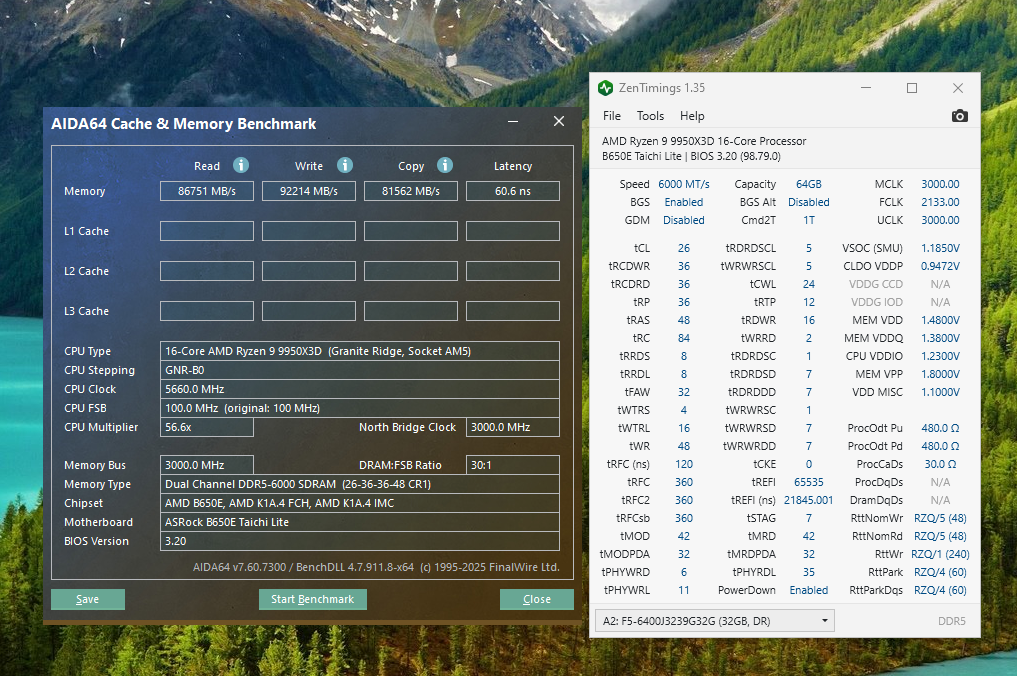Click the tRC 84 value

click(x=684, y=339)
